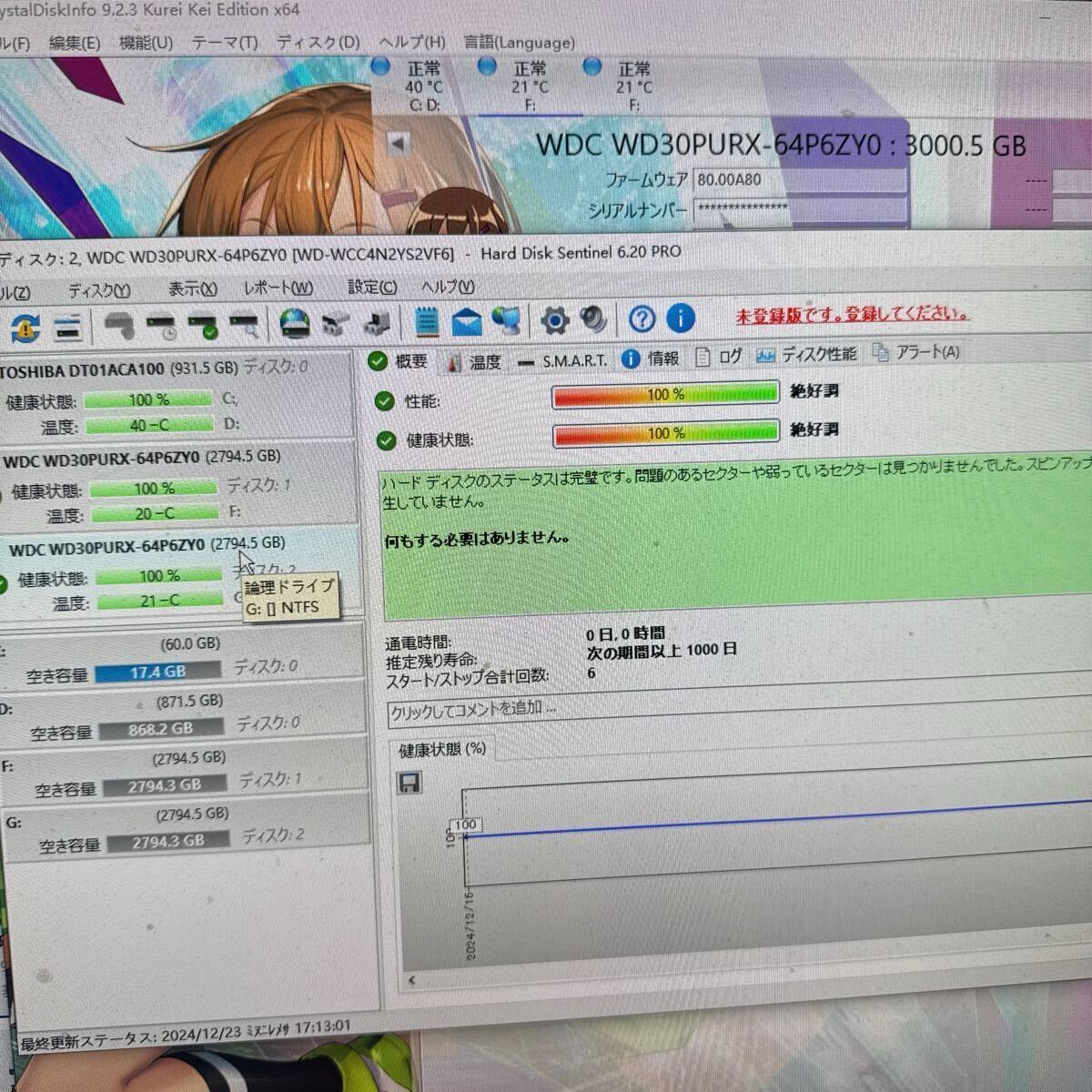Click the 健康状態 100% health bar
The image size is (1092, 1092).
click(664, 431)
